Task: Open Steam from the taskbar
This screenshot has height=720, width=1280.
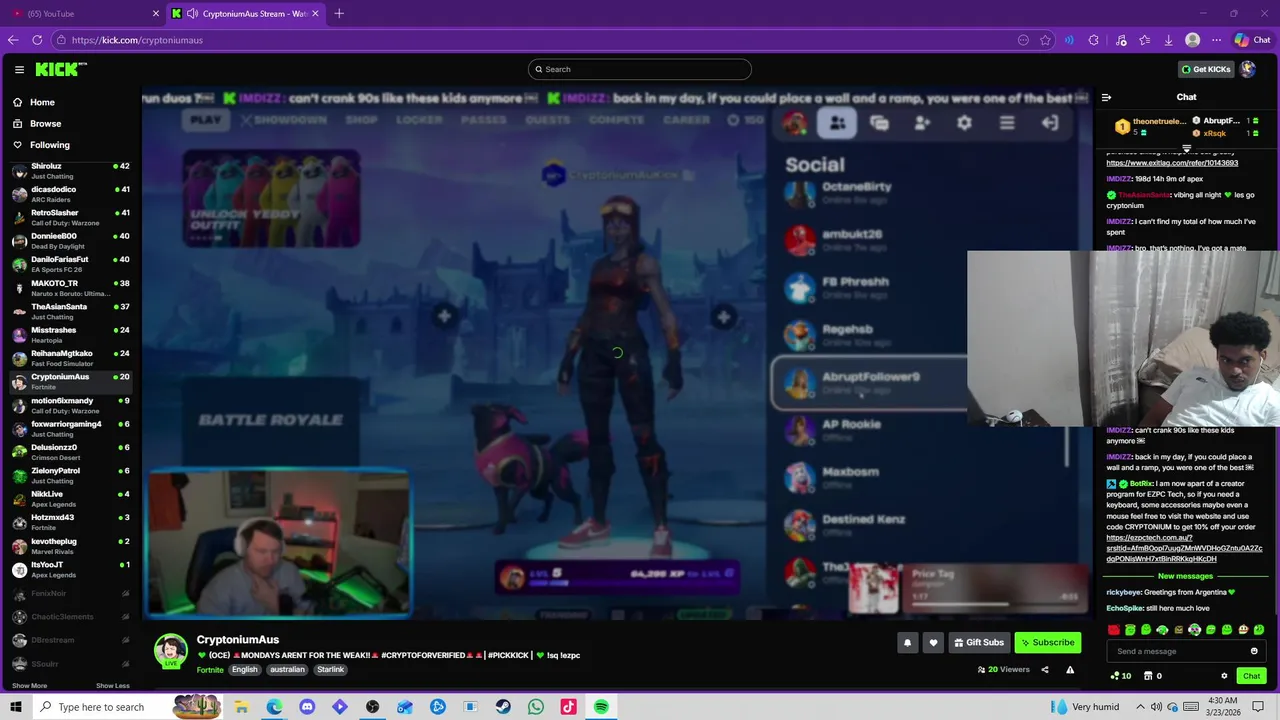Action: tap(503, 707)
